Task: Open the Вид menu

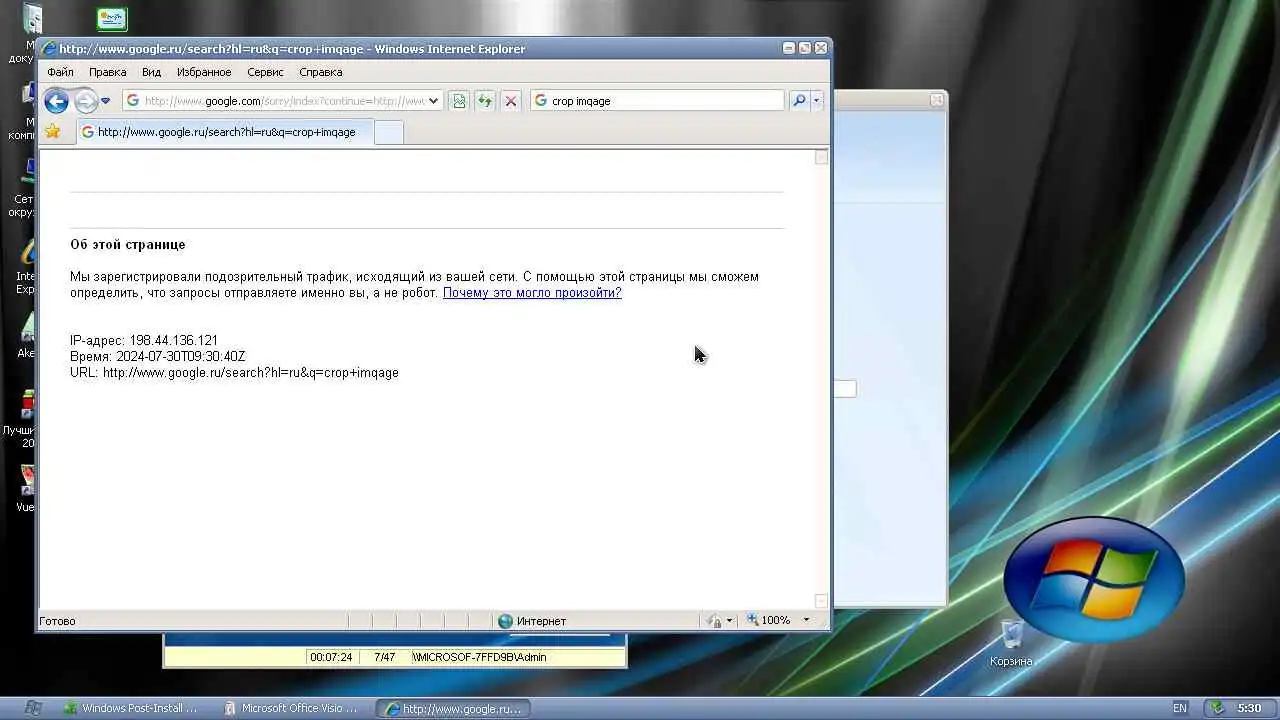Action: click(151, 72)
